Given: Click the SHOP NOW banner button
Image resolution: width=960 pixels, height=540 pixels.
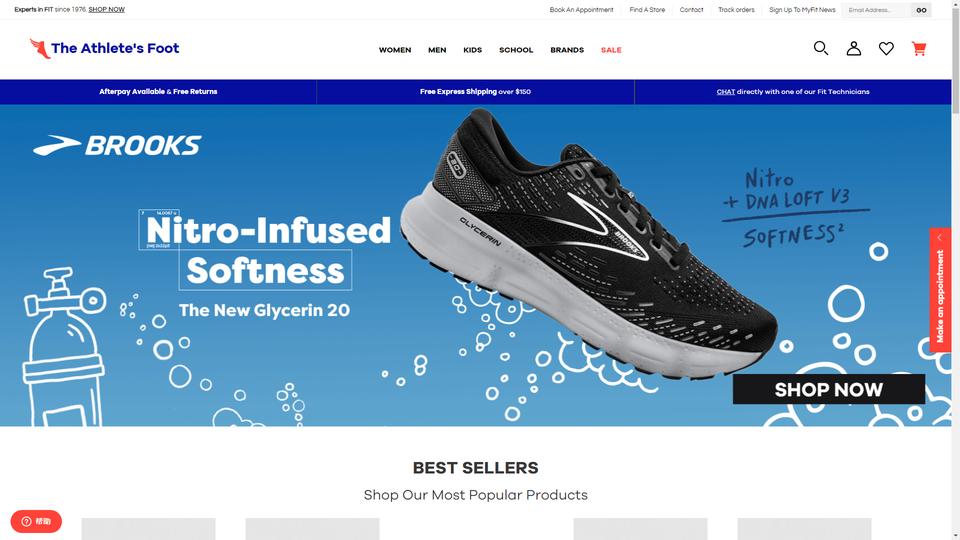Looking at the screenshot, I should [828, 389].
